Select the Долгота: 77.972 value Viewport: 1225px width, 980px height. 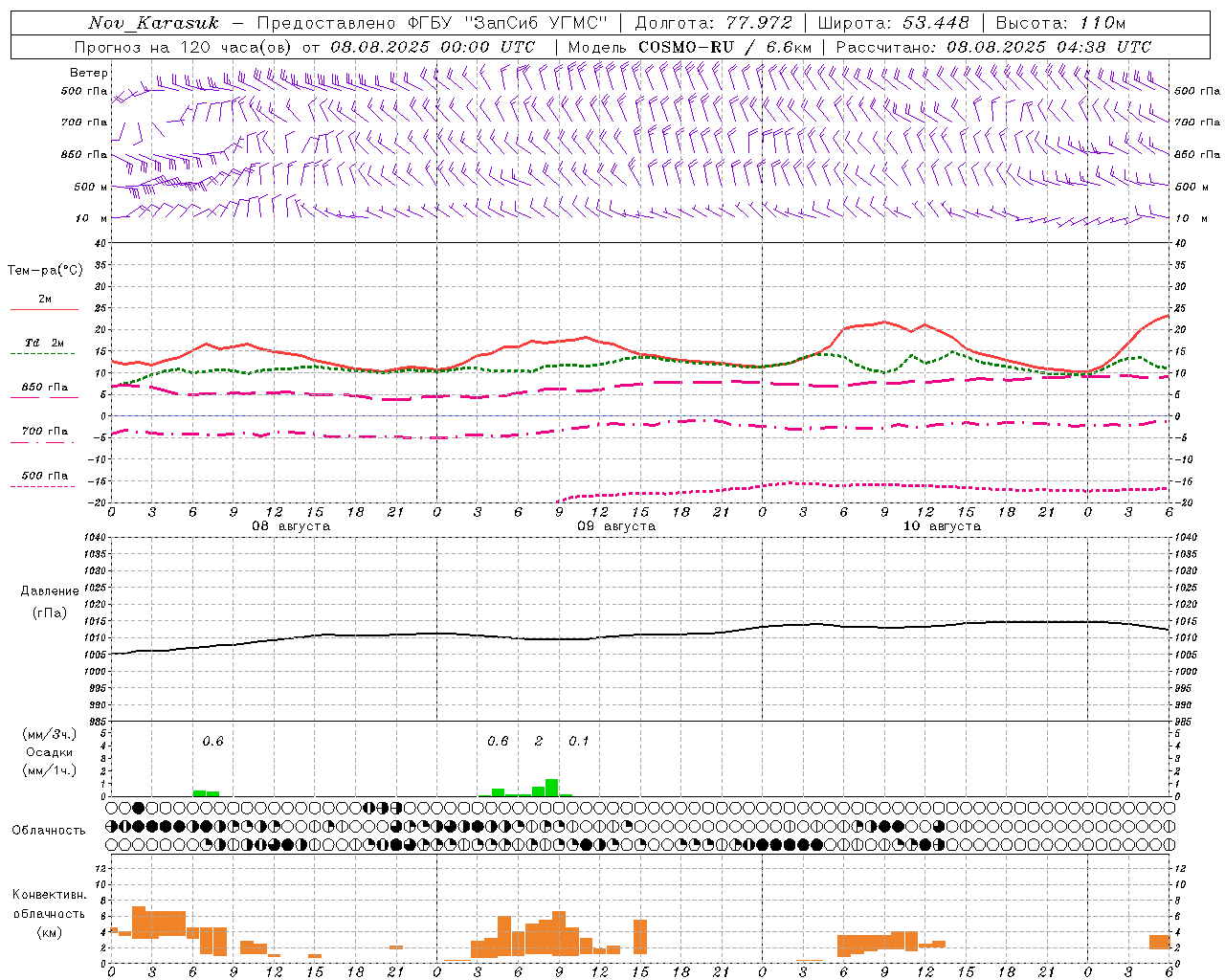713,23
